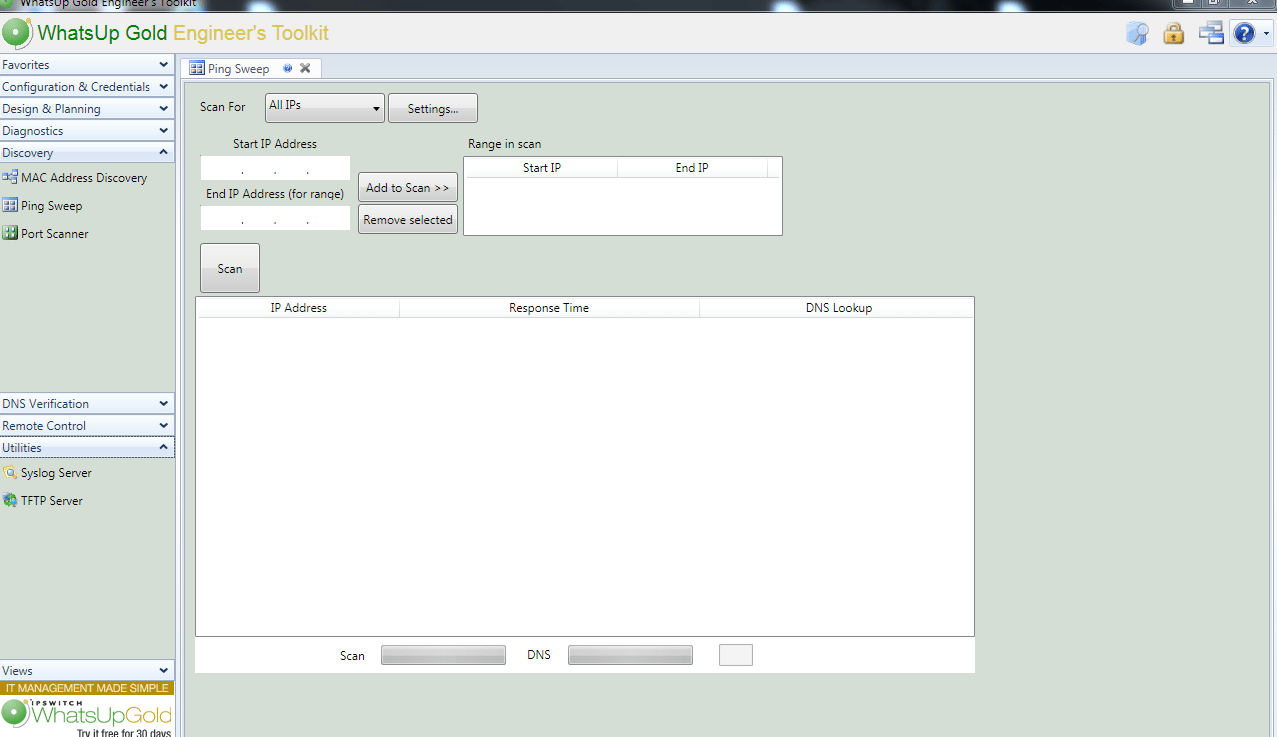Click the Ipswitch WhatsUpGold trial banner
The width and height of the screenshot is (1277, 737).
[x=87, y=710]
